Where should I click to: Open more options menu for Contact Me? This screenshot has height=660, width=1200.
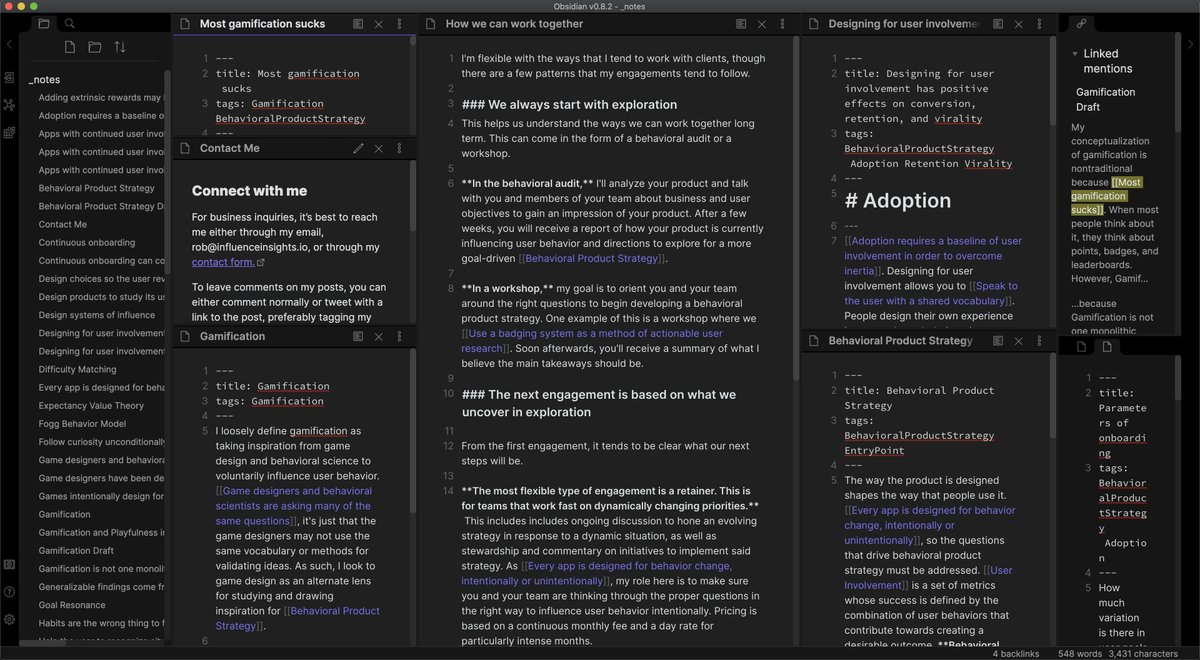click(x=399, y=148)
